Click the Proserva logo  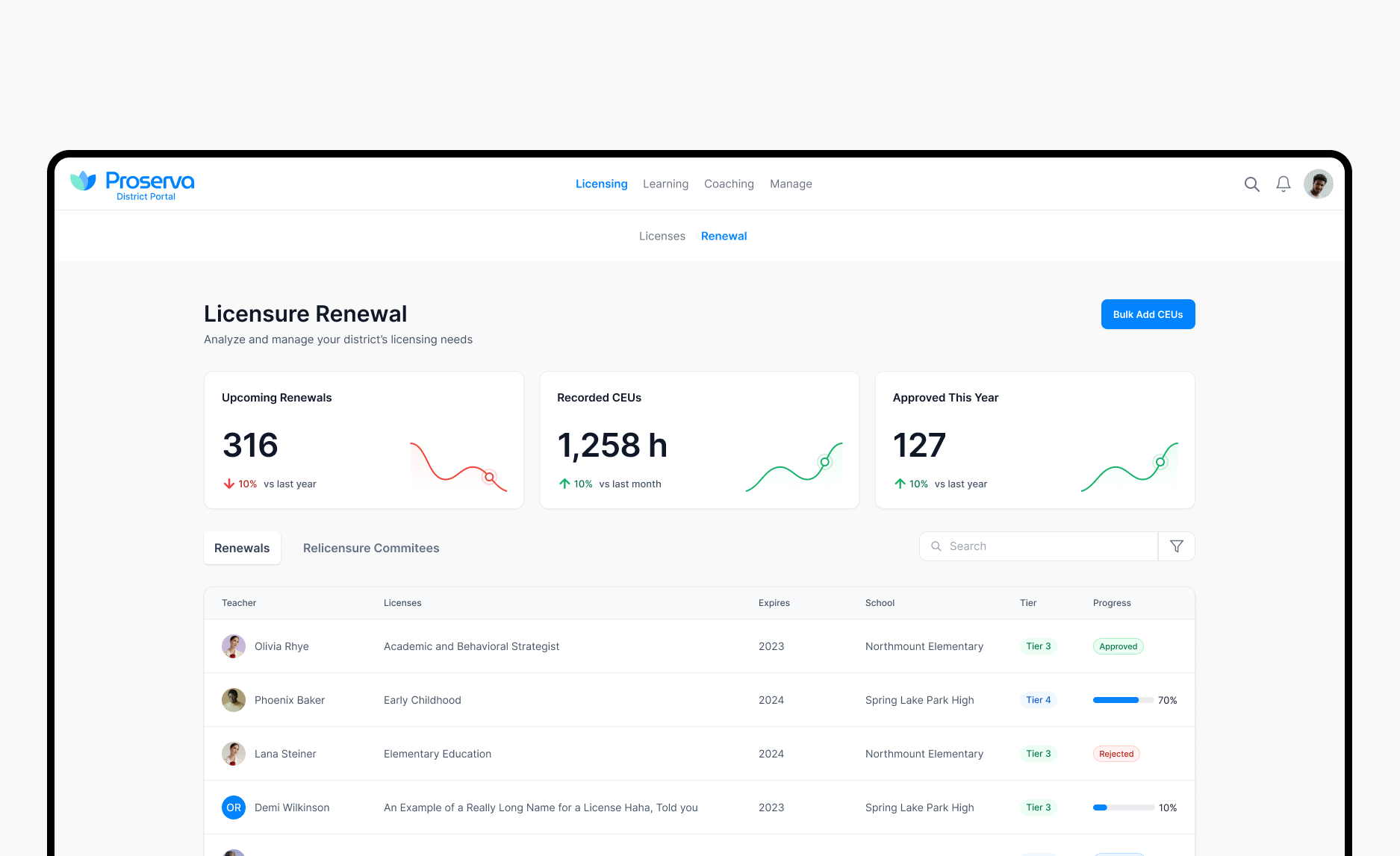point(132,184)
